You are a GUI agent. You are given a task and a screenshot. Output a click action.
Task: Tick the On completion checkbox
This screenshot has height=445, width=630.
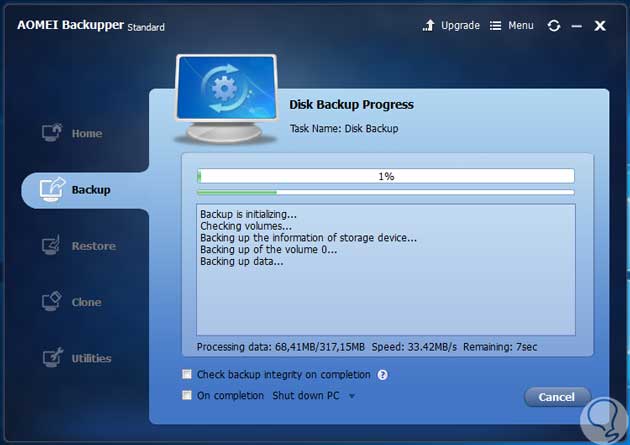pyautogui.click(x=187, y=395)
